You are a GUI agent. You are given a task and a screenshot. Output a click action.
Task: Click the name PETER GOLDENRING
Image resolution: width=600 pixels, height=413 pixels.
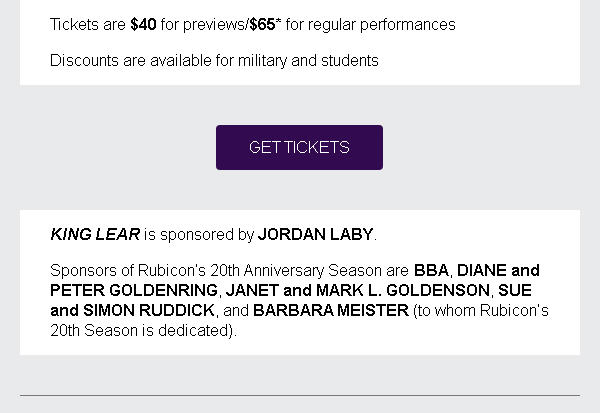tap(134, 290)
